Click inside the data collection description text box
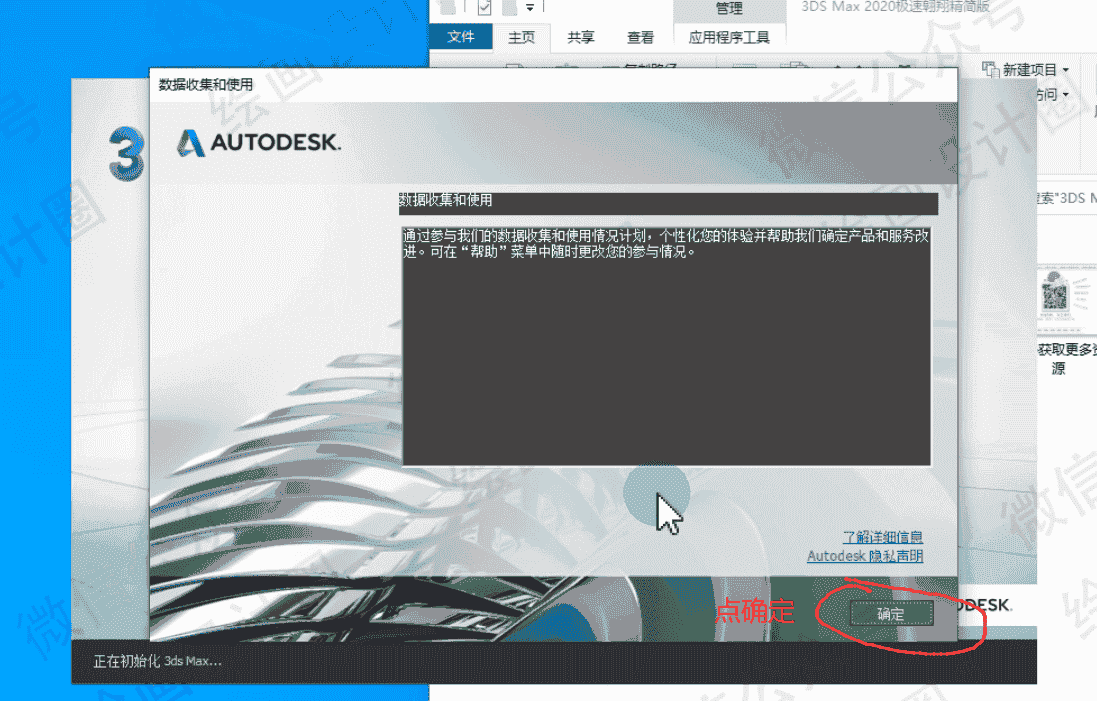 coord(666,346)
